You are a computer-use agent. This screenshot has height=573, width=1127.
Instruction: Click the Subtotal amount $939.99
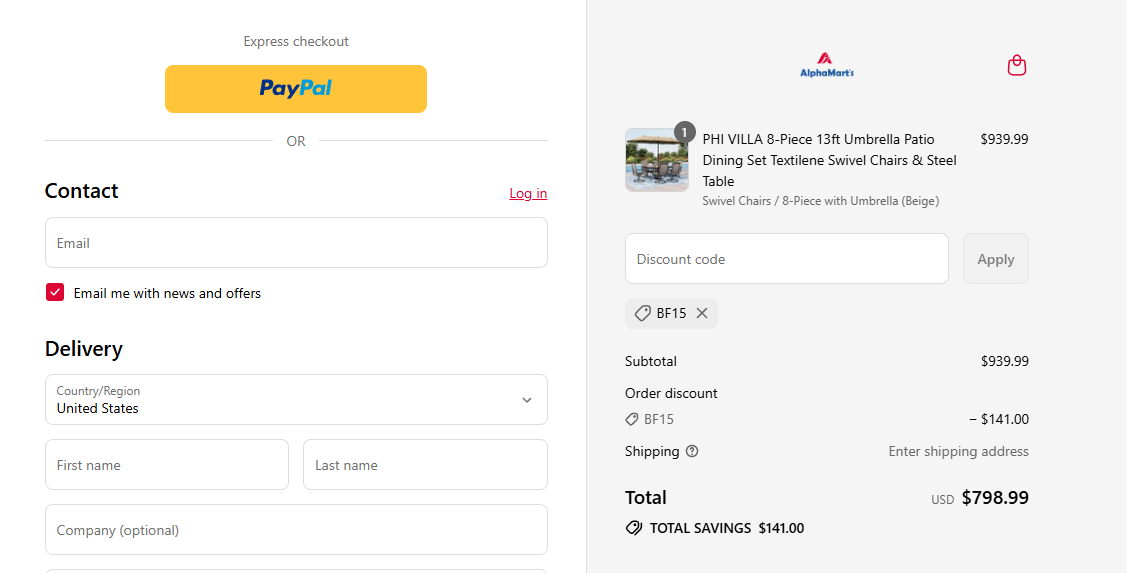1005,362
